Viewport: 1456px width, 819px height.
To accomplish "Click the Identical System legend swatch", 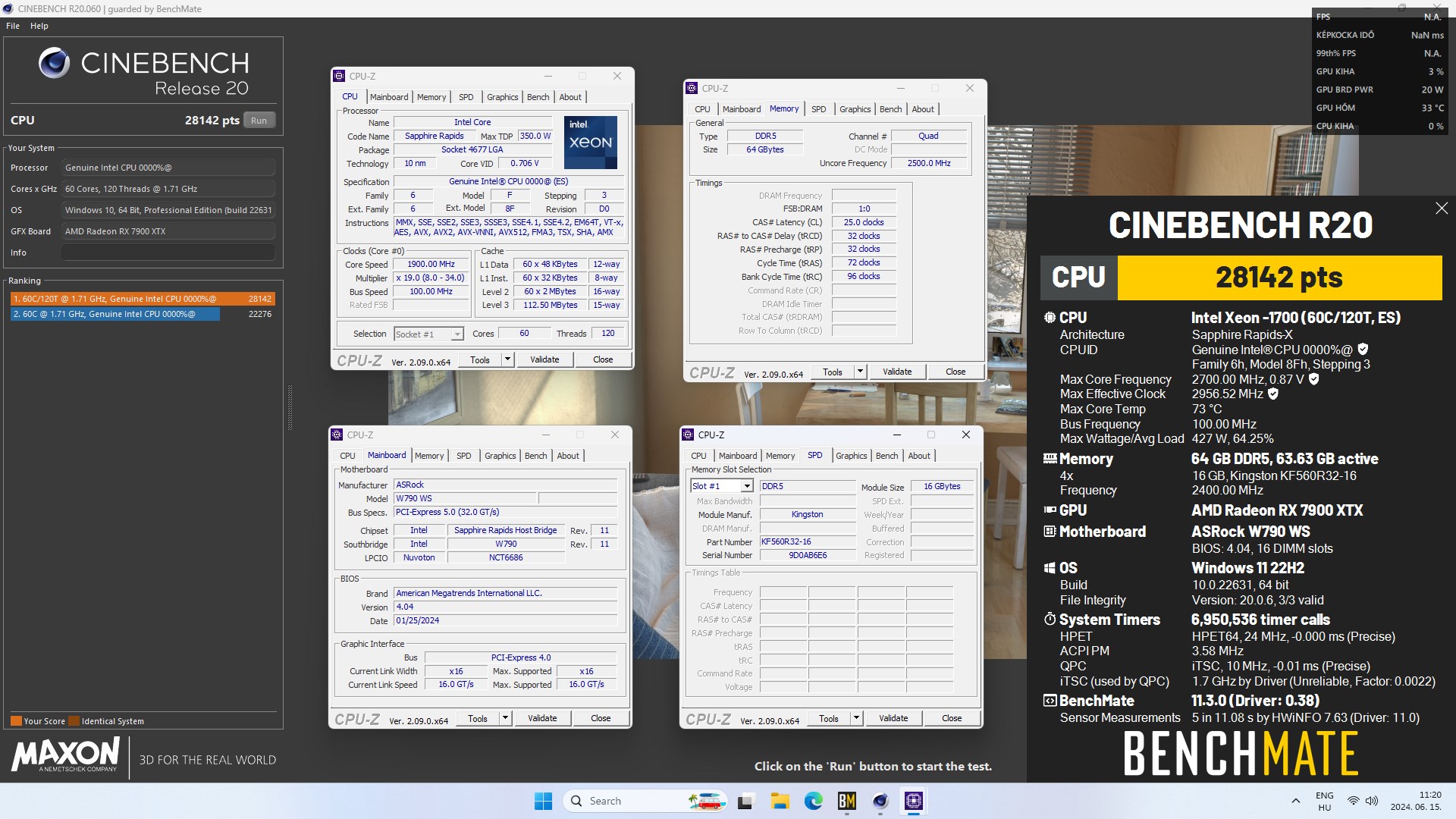I will pyautogui.click(x=74, y=721).
